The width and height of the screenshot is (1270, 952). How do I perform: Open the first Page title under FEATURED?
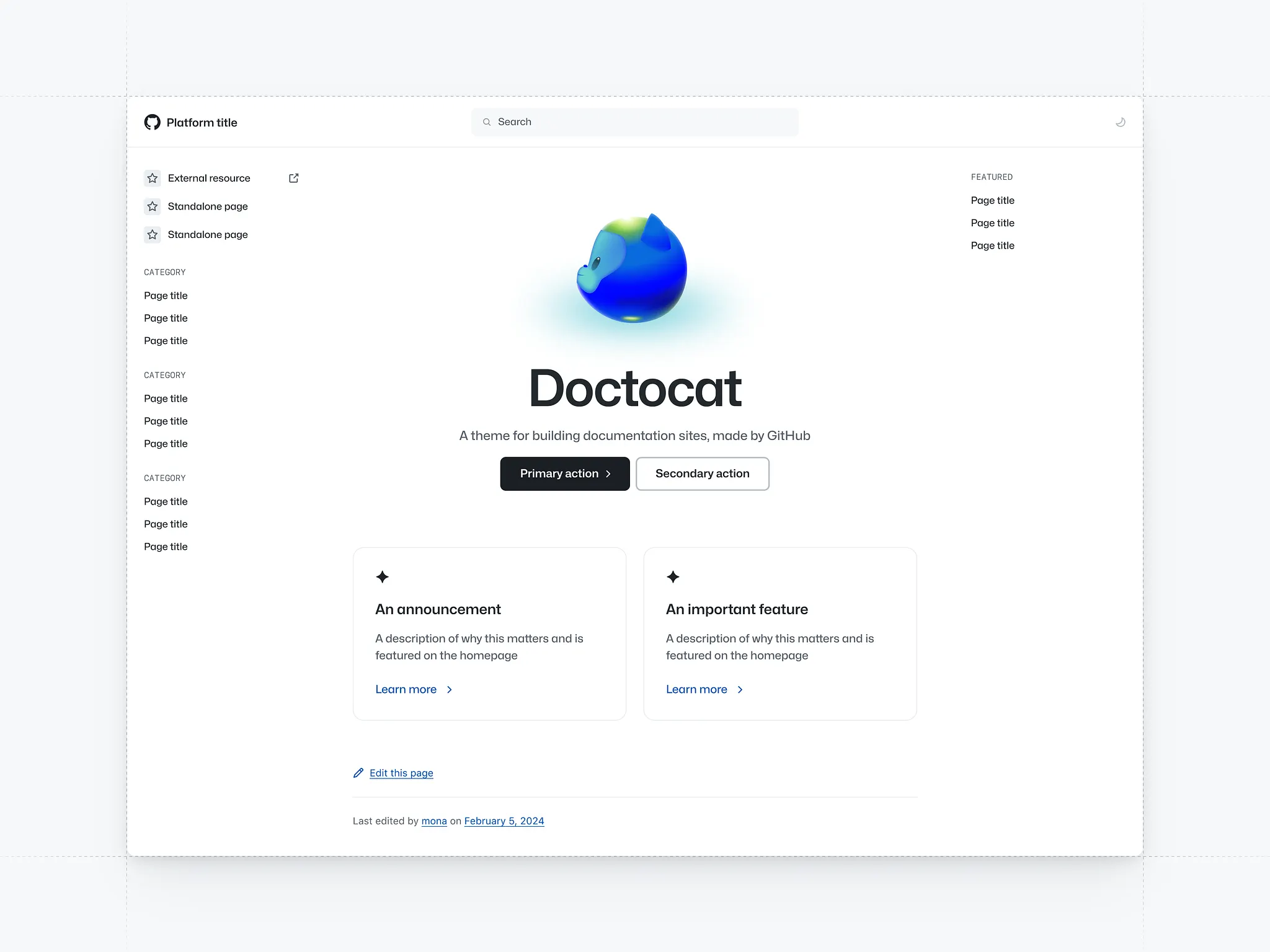click(992, 200)
